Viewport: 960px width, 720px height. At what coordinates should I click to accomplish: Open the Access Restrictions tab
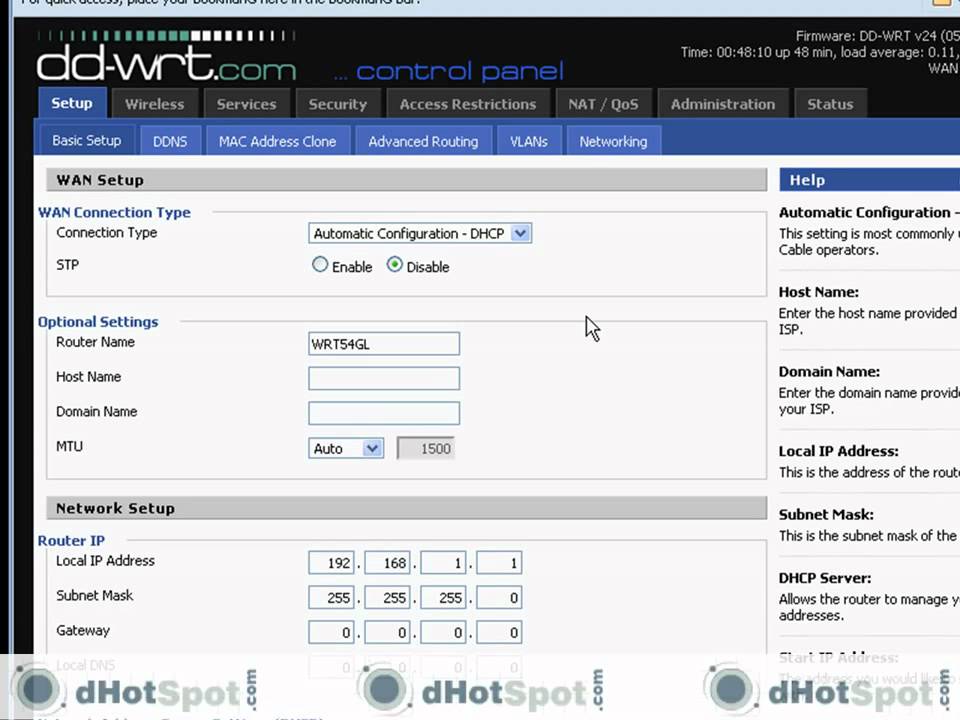(468, 104)
